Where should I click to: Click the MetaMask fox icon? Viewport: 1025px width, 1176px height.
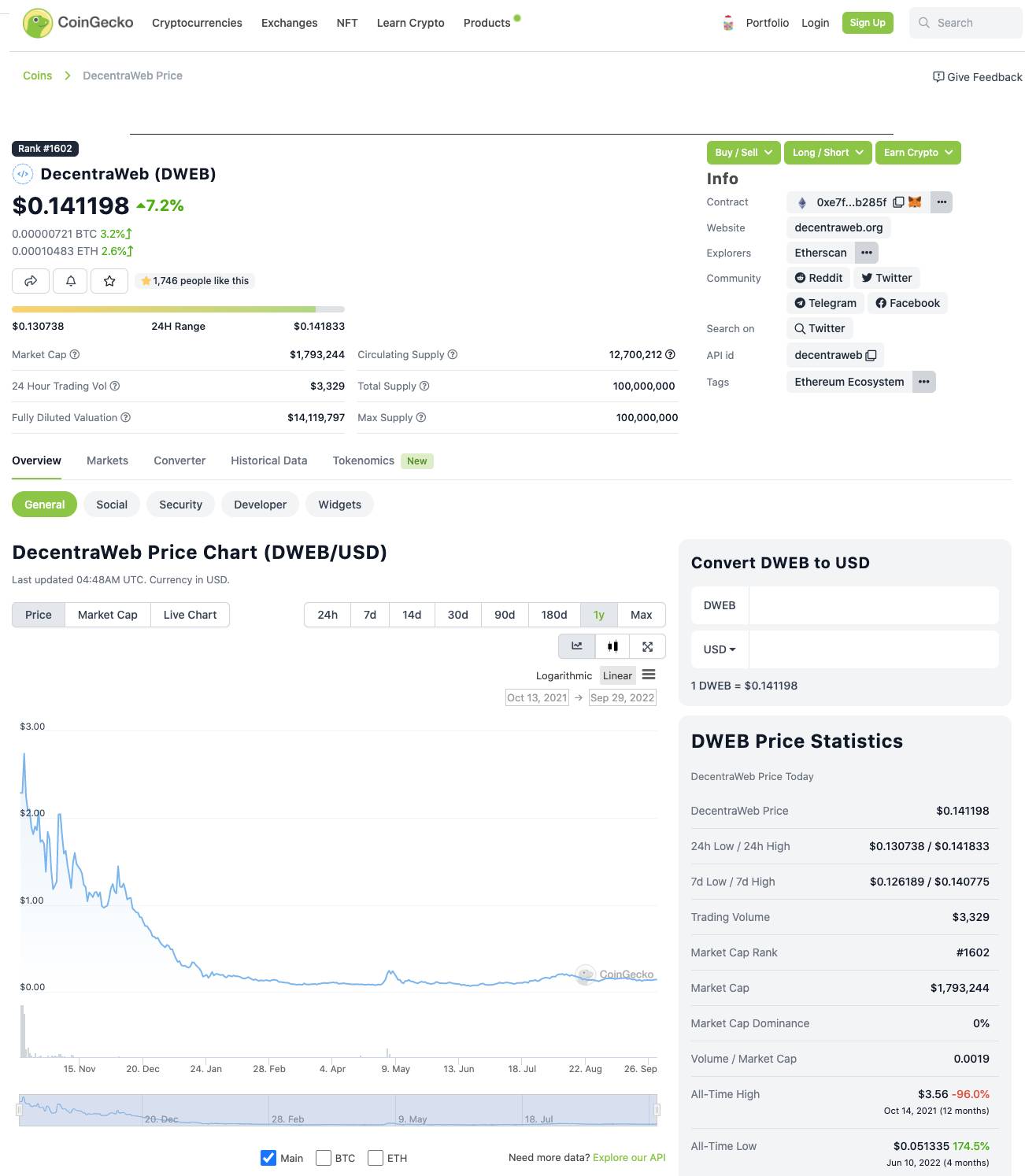[915, 202]
